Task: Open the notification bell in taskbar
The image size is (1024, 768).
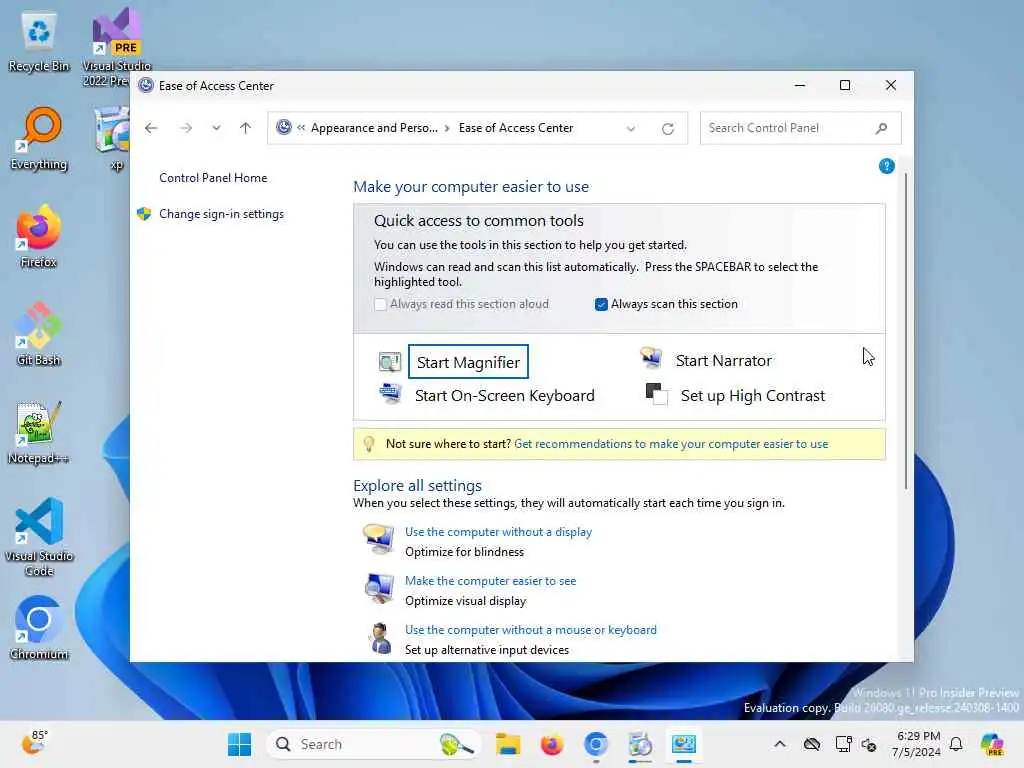Action: [x=956, y=744]
